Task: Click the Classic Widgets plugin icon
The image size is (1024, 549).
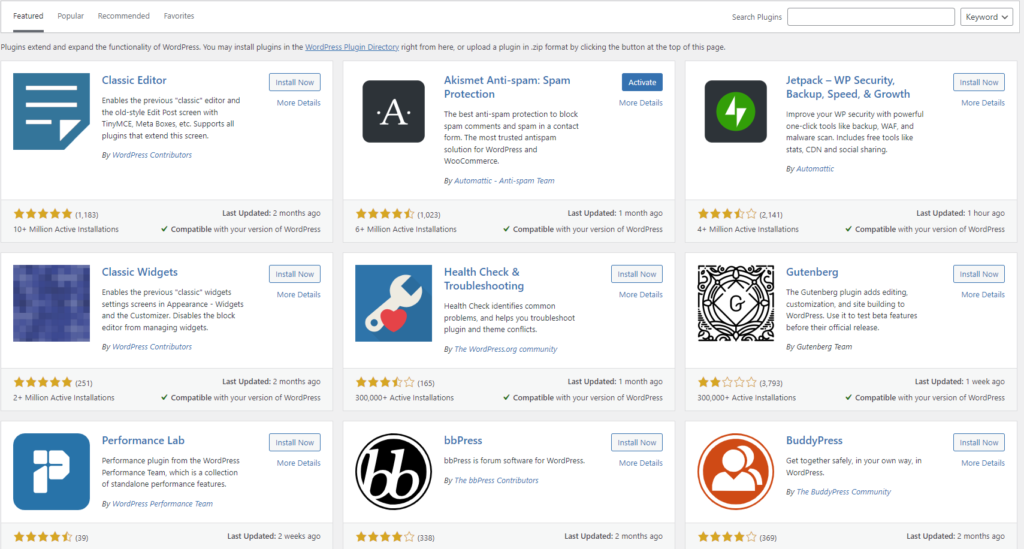Action: pos(52,303)
